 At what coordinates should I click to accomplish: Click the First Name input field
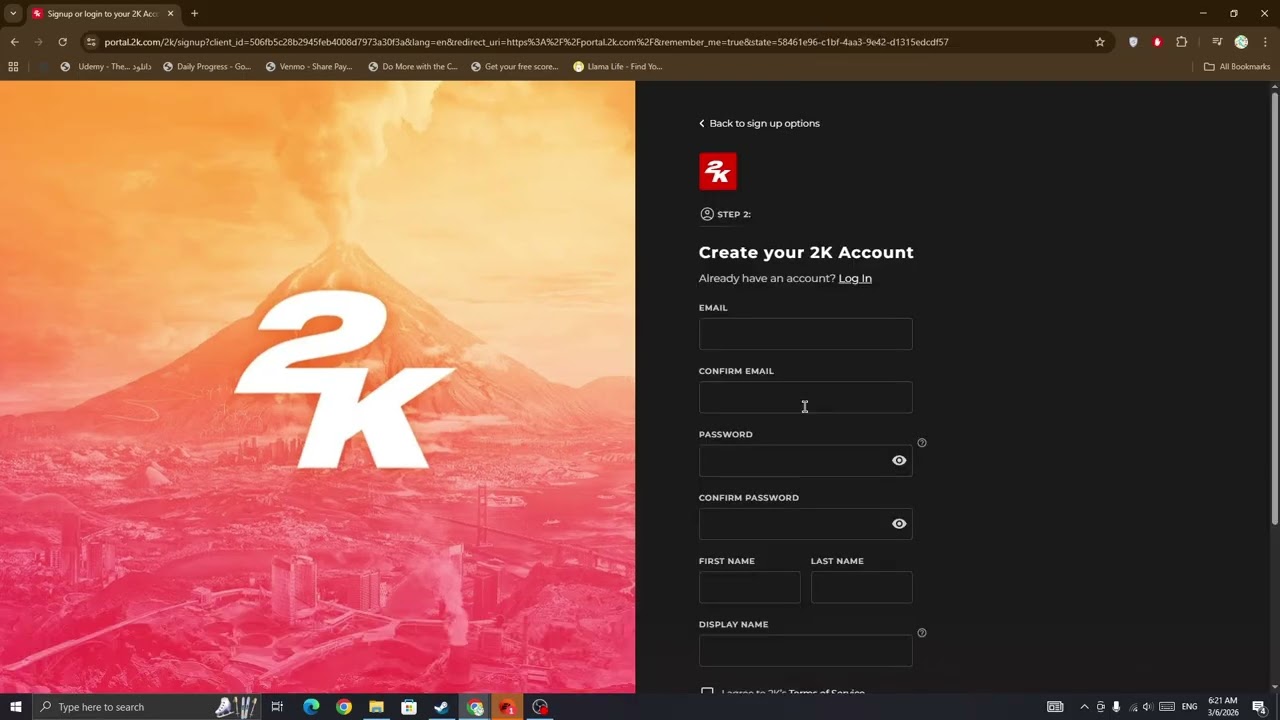(749, 587)
